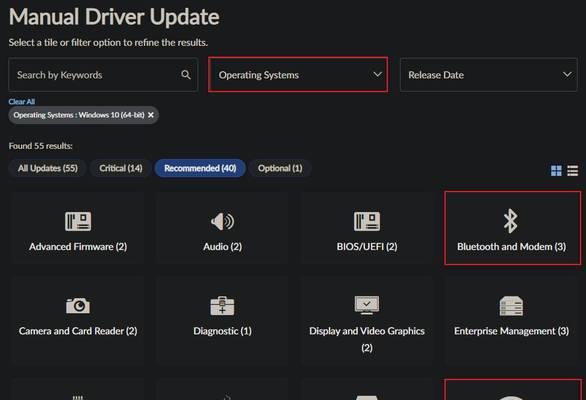Open the BIOS/UEFI chip icon tile
Viewport: 586px width, 400px height.
pyautogui.click(x=367, y=221)
